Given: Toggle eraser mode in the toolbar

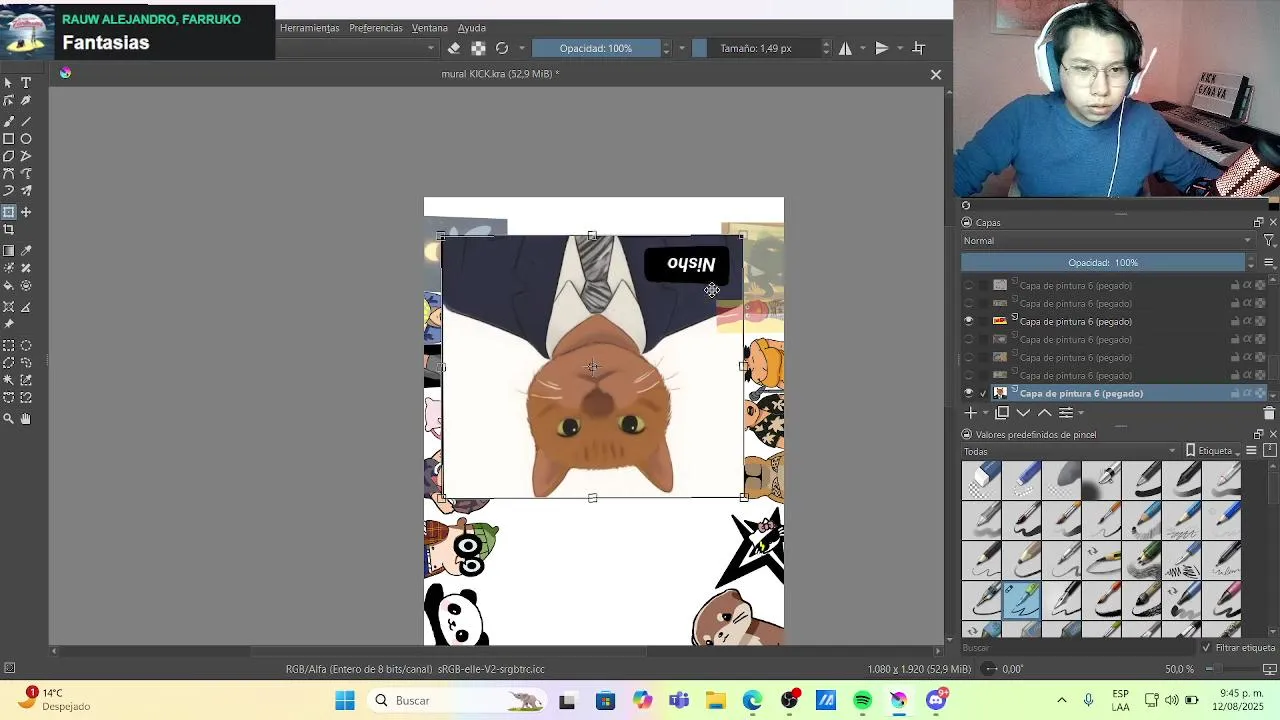Looking at the screenshot, I should 454,48.
